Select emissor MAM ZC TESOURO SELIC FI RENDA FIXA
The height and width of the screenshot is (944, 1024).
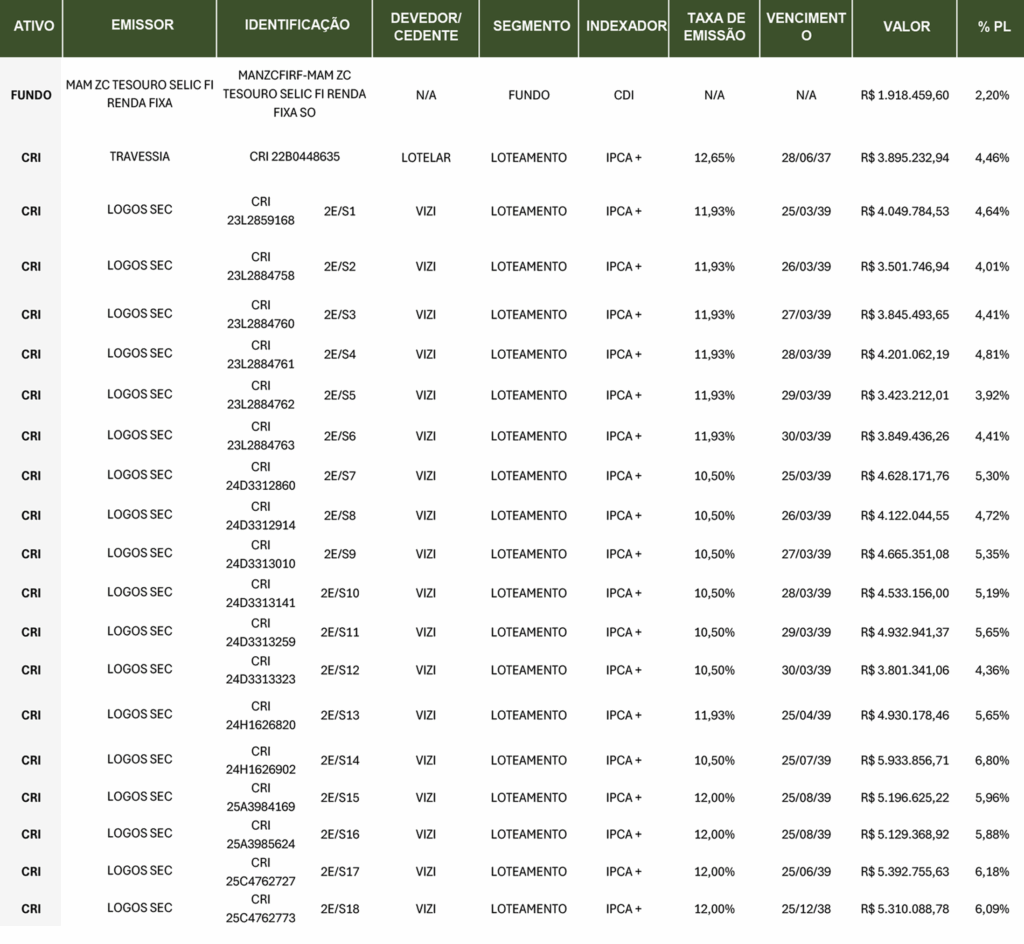pyautogui.click(x=139, y=94)
